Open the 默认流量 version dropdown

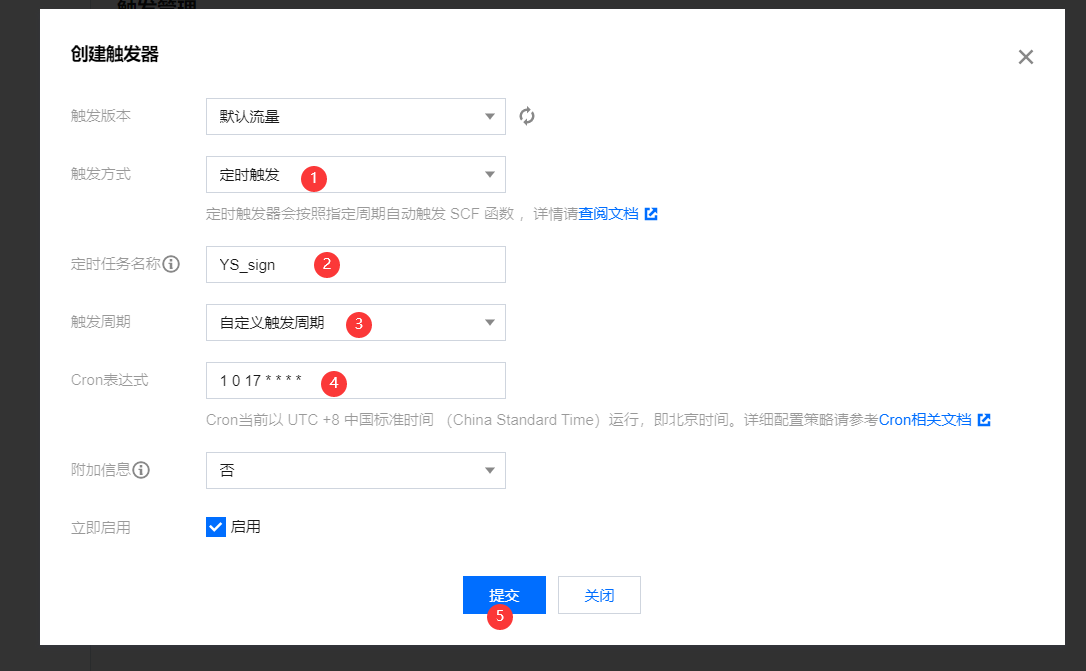pos(355,116)
